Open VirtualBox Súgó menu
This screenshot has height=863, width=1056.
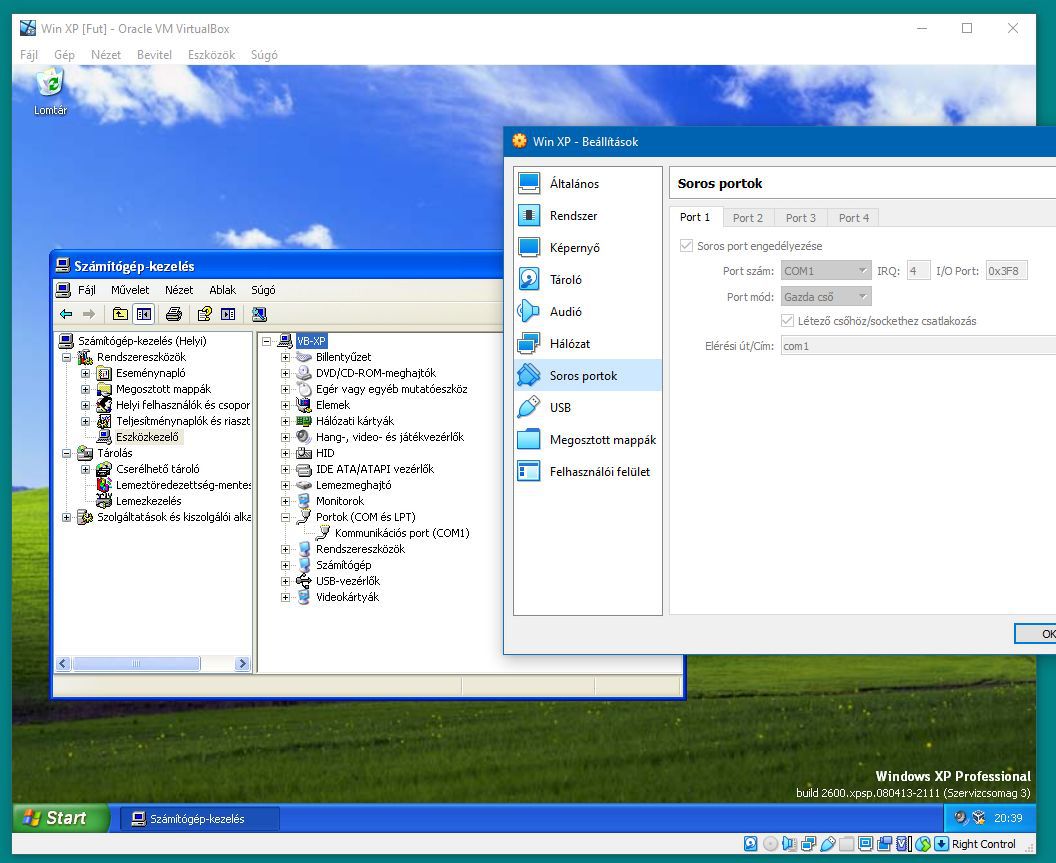[264, 55]
